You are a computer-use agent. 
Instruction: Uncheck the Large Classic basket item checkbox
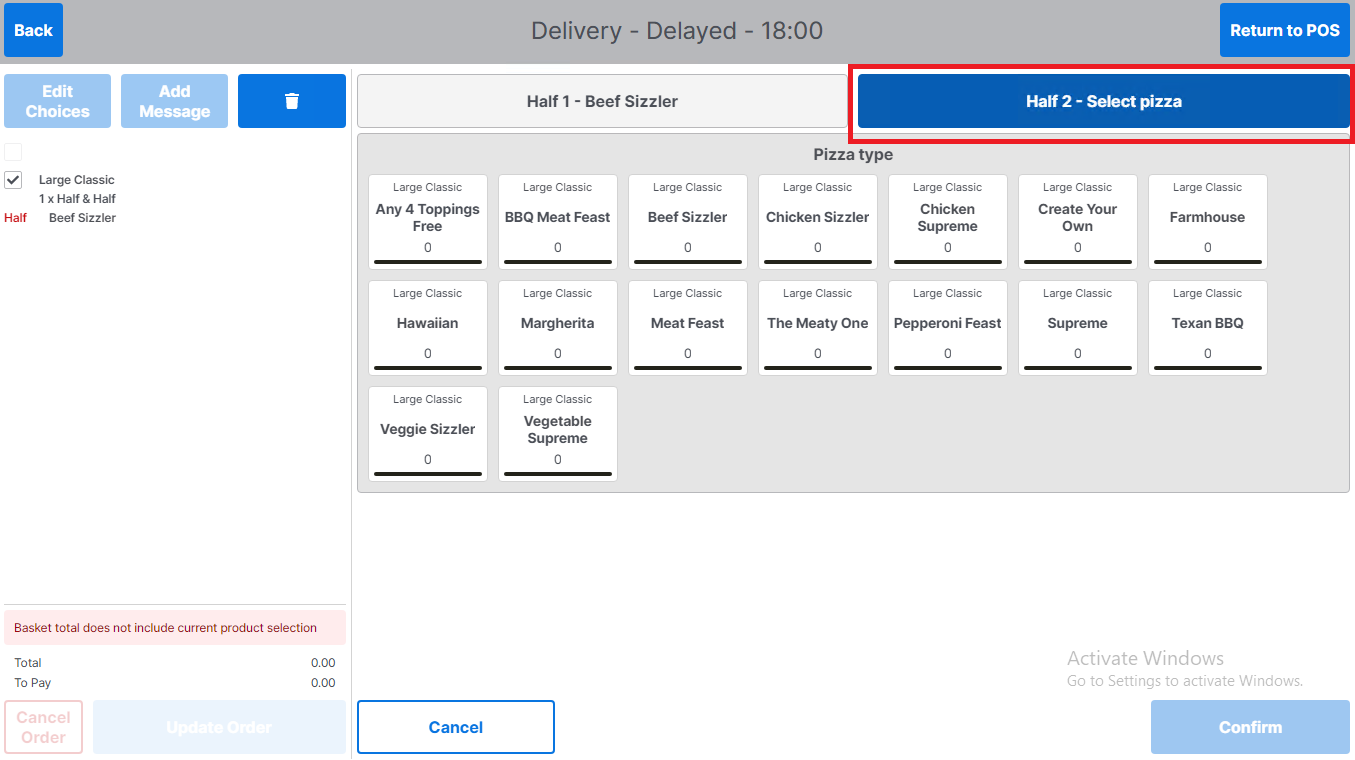pyautogui.click(x=14, y=180)
